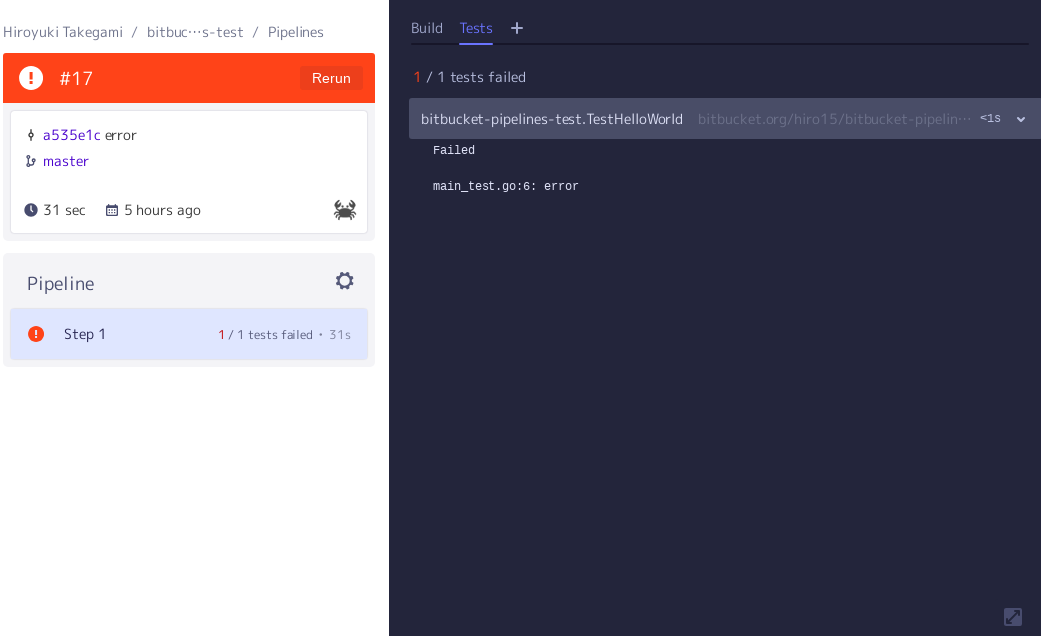Click the clock icon next to 31 sec

pyautogui.click(x=31, y=210)
